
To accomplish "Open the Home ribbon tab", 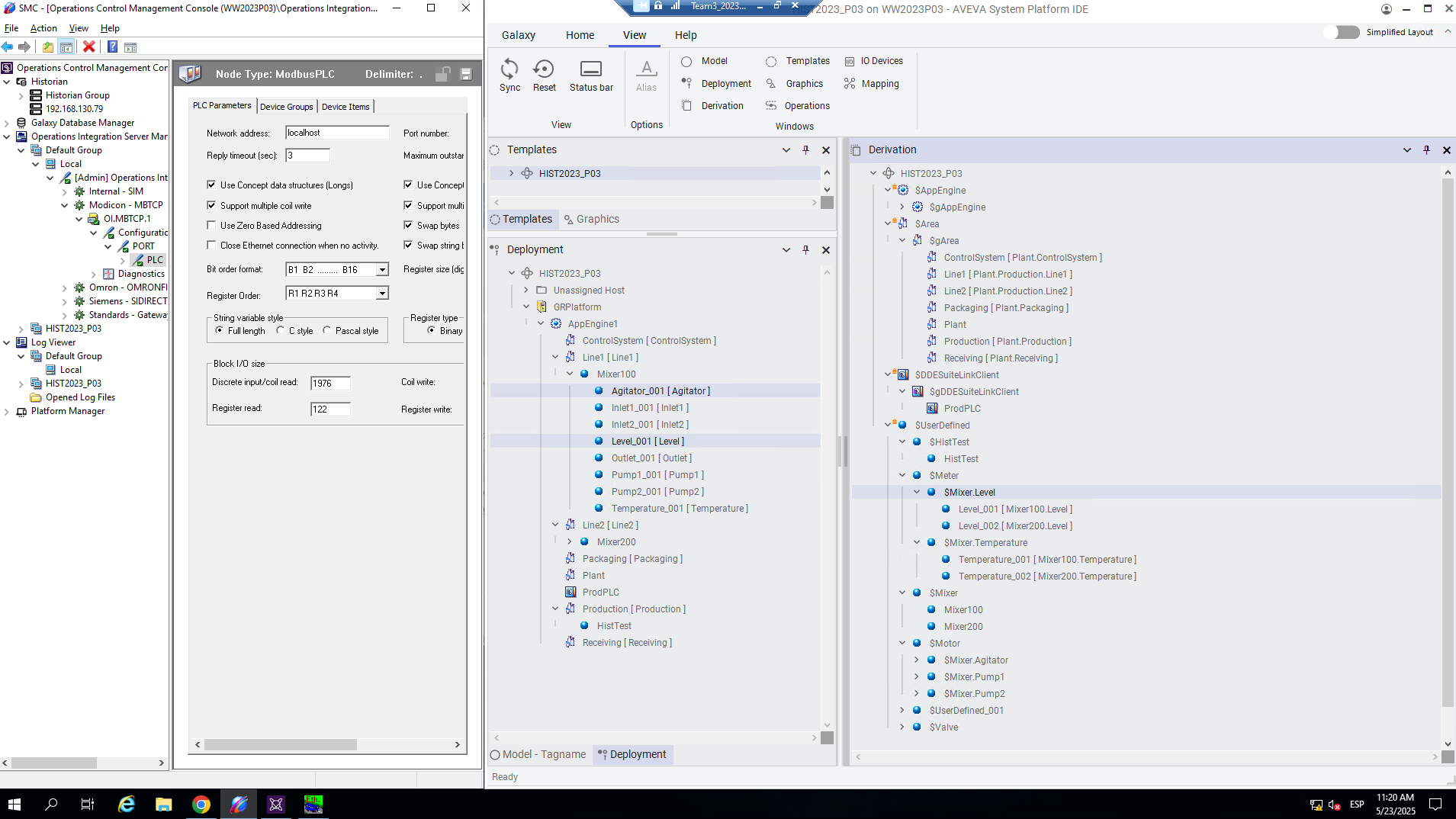I will tap(580, 35).
